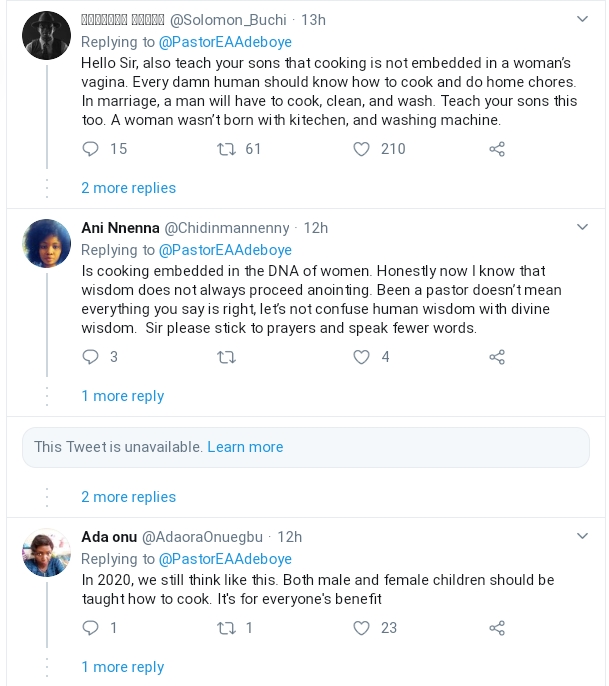Reply to Ani Nnenna's tweet
This screenshot has height=686, width=609.
pos(91,357)
